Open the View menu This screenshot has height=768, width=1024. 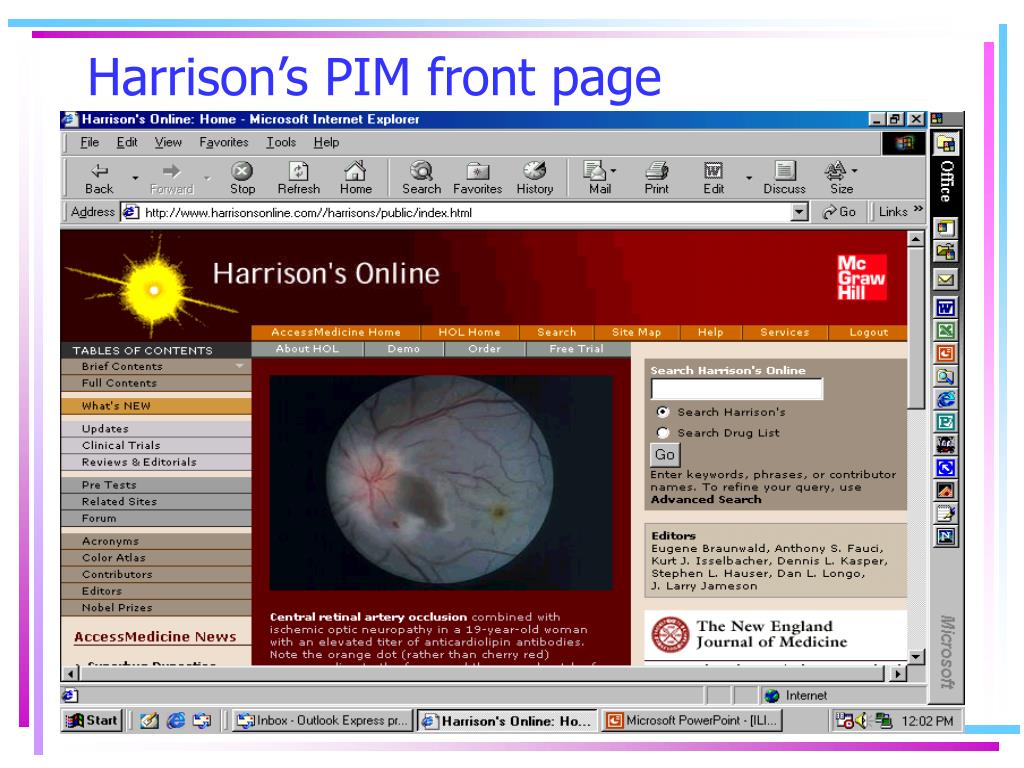pos(168,142)
